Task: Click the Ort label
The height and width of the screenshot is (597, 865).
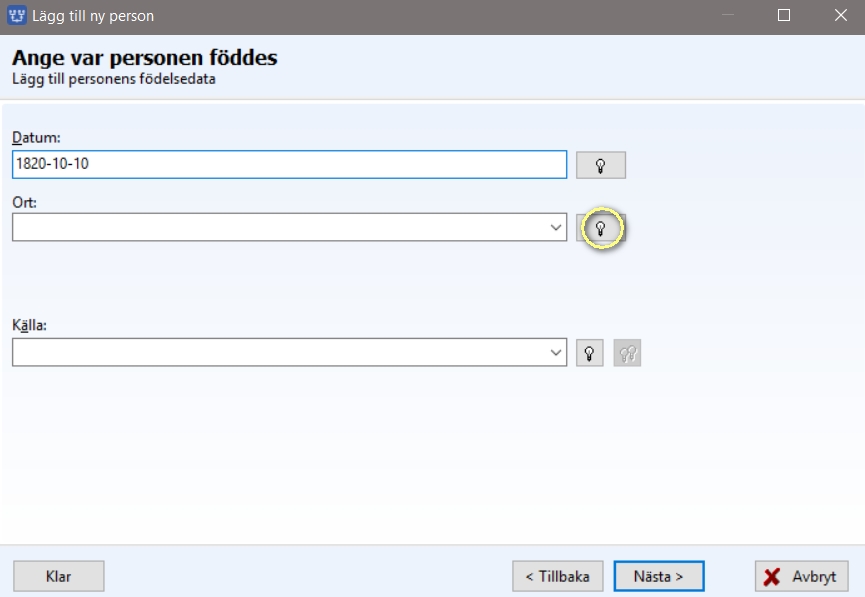Action: click(x=24, y=202)
